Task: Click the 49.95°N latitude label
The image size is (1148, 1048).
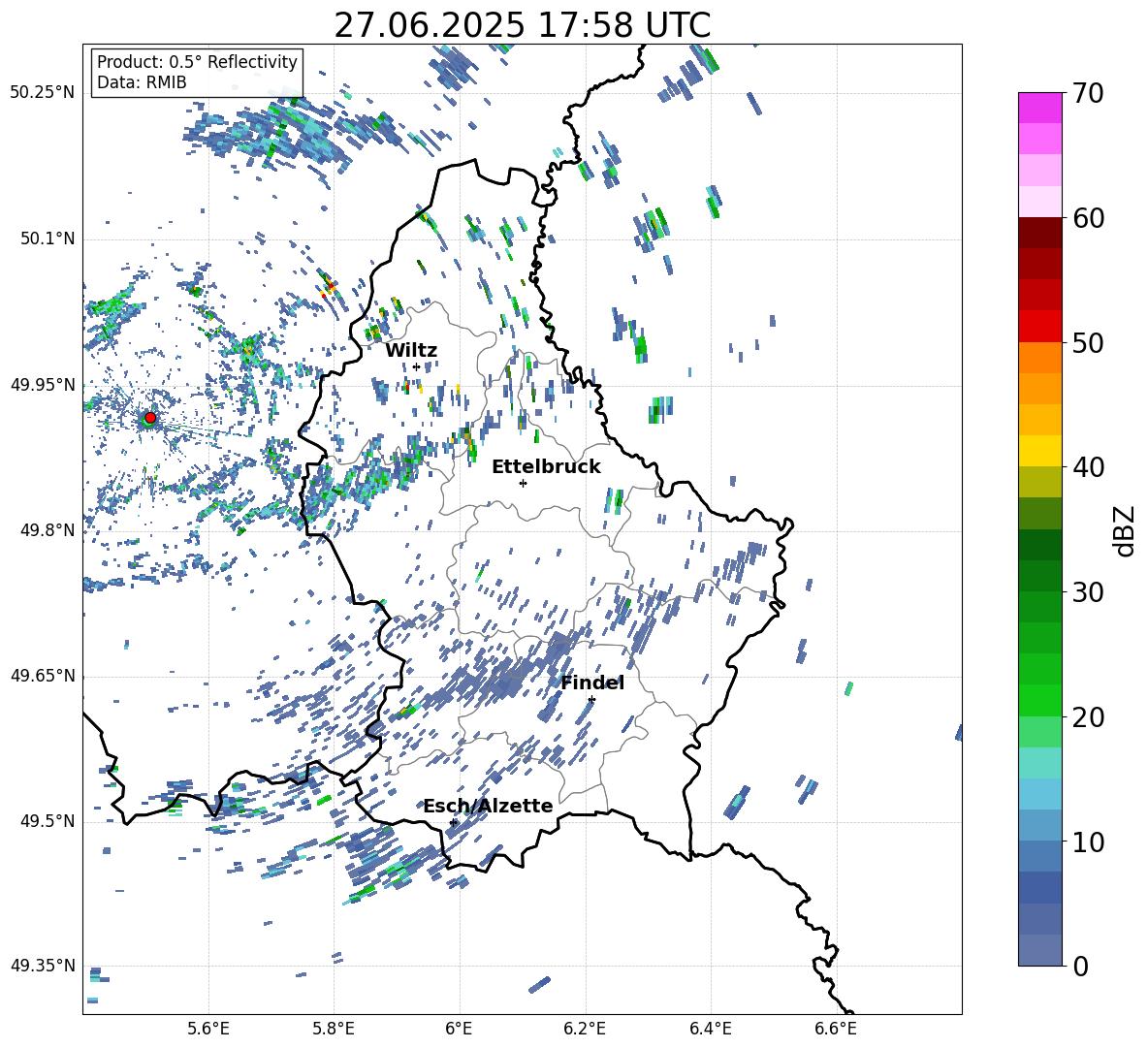Action: coord(43,385)
